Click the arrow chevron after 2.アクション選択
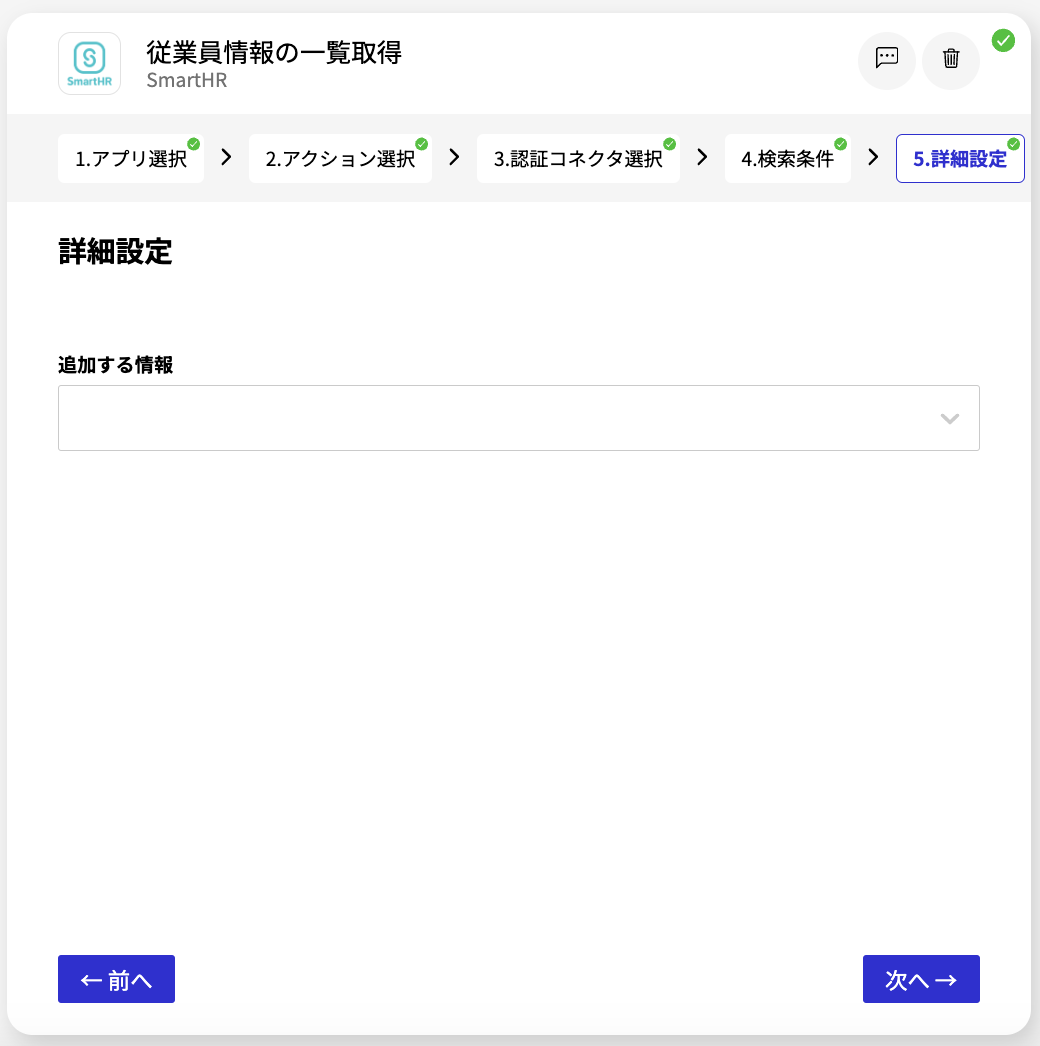The image size is (1040, 1046). click(x=454, y=157)
